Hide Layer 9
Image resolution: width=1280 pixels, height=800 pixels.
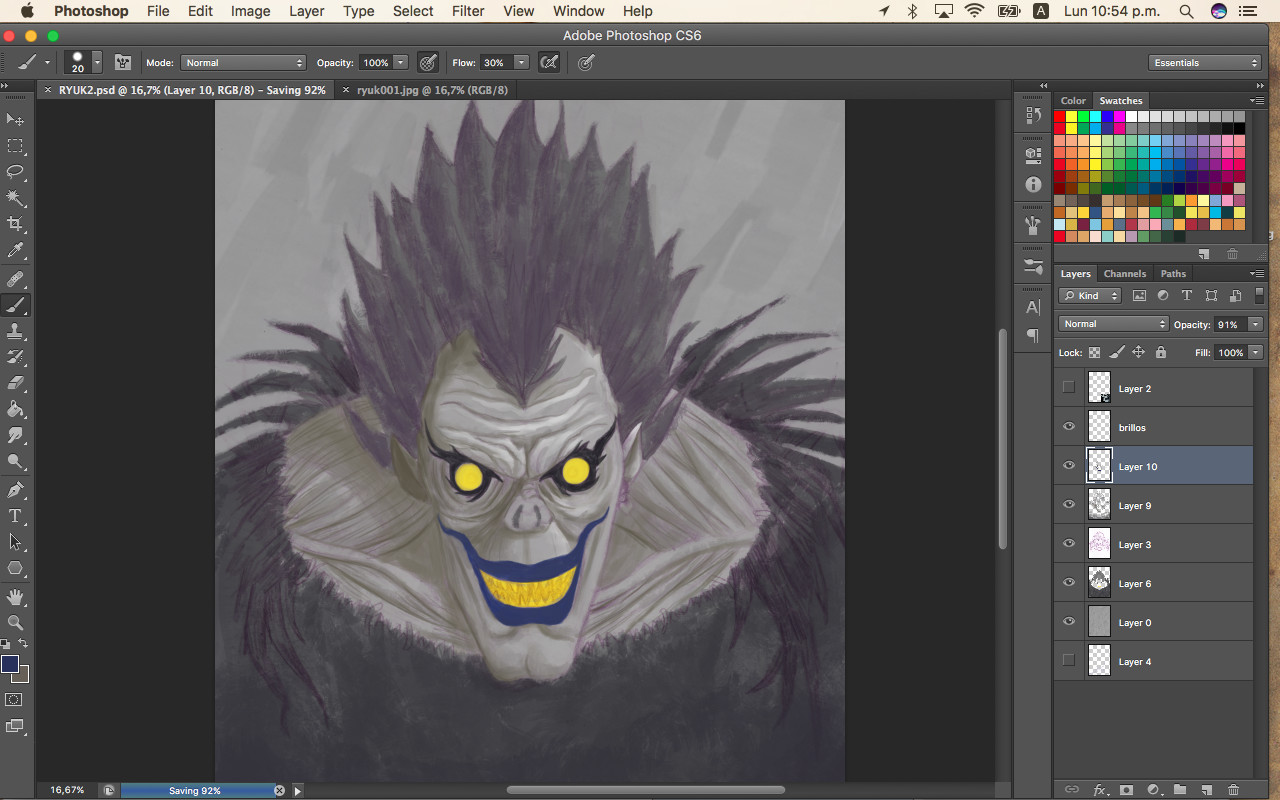(1069, 505)
